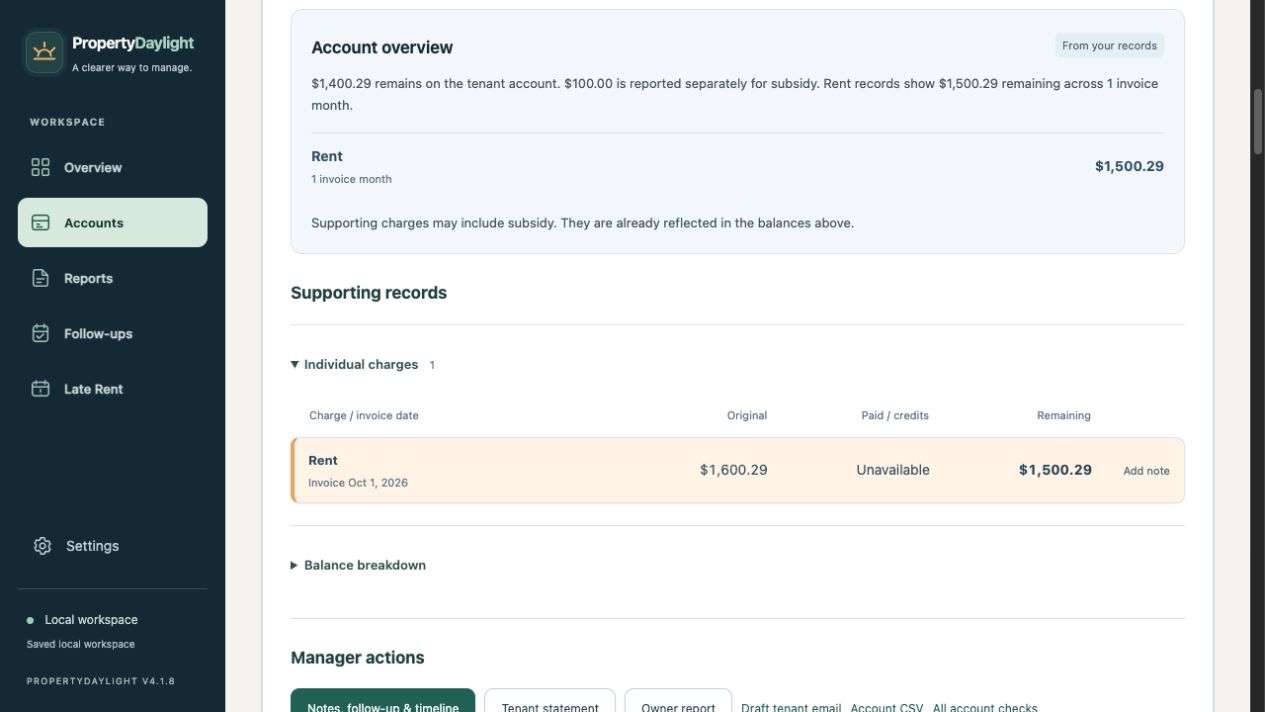Click the Original column header
The height and width of the screenshot is (712, 1265).
747,416
